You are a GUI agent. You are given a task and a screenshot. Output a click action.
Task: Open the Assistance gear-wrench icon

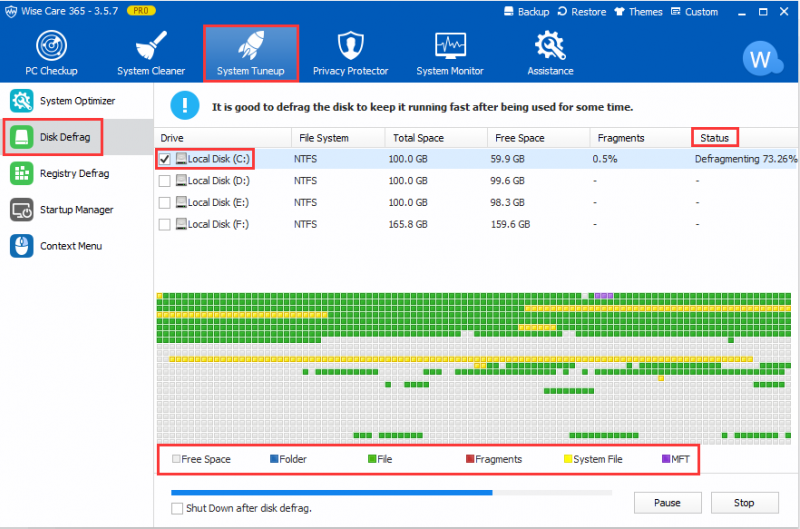click(550, 45)
